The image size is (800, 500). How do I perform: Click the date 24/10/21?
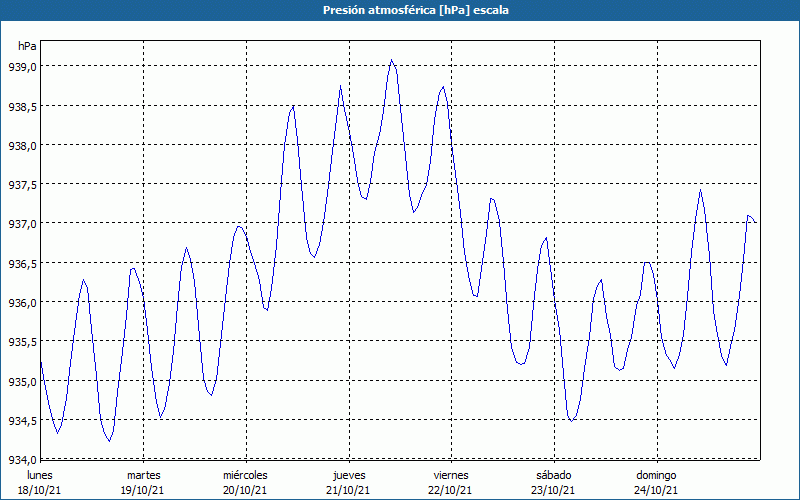click(x=656, y=490)
